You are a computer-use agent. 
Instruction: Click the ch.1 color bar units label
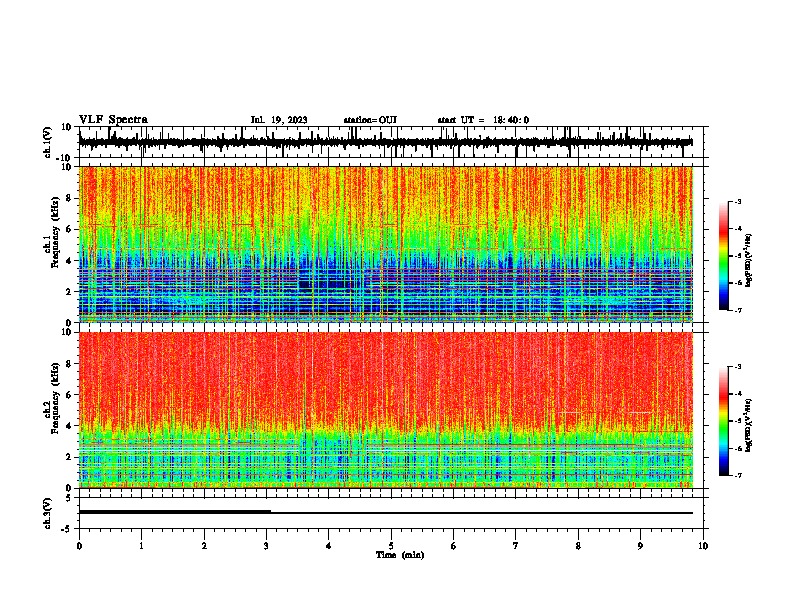[x=749, y=261]
